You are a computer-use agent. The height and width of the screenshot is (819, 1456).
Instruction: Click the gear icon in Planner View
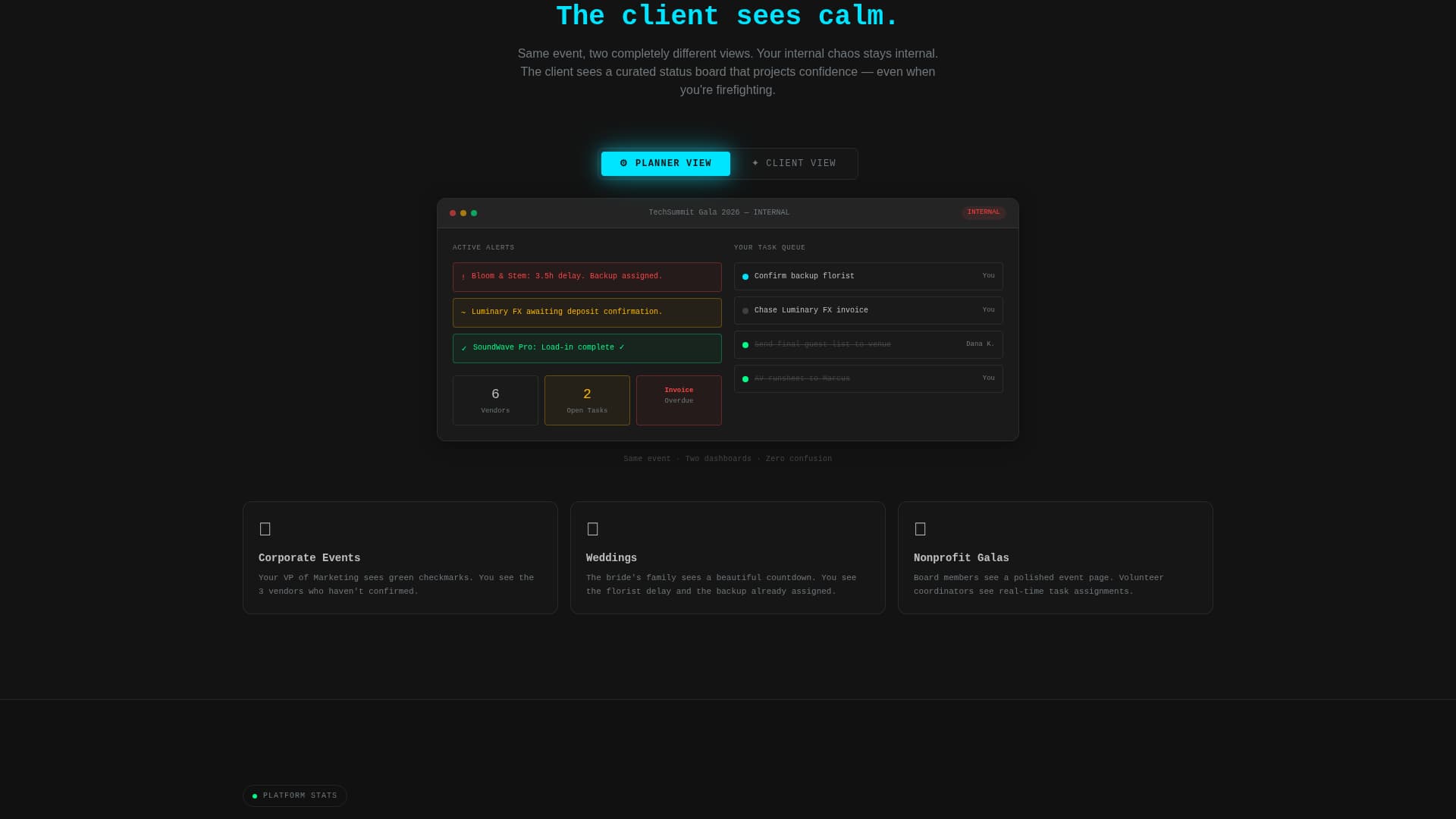[623, 164]
